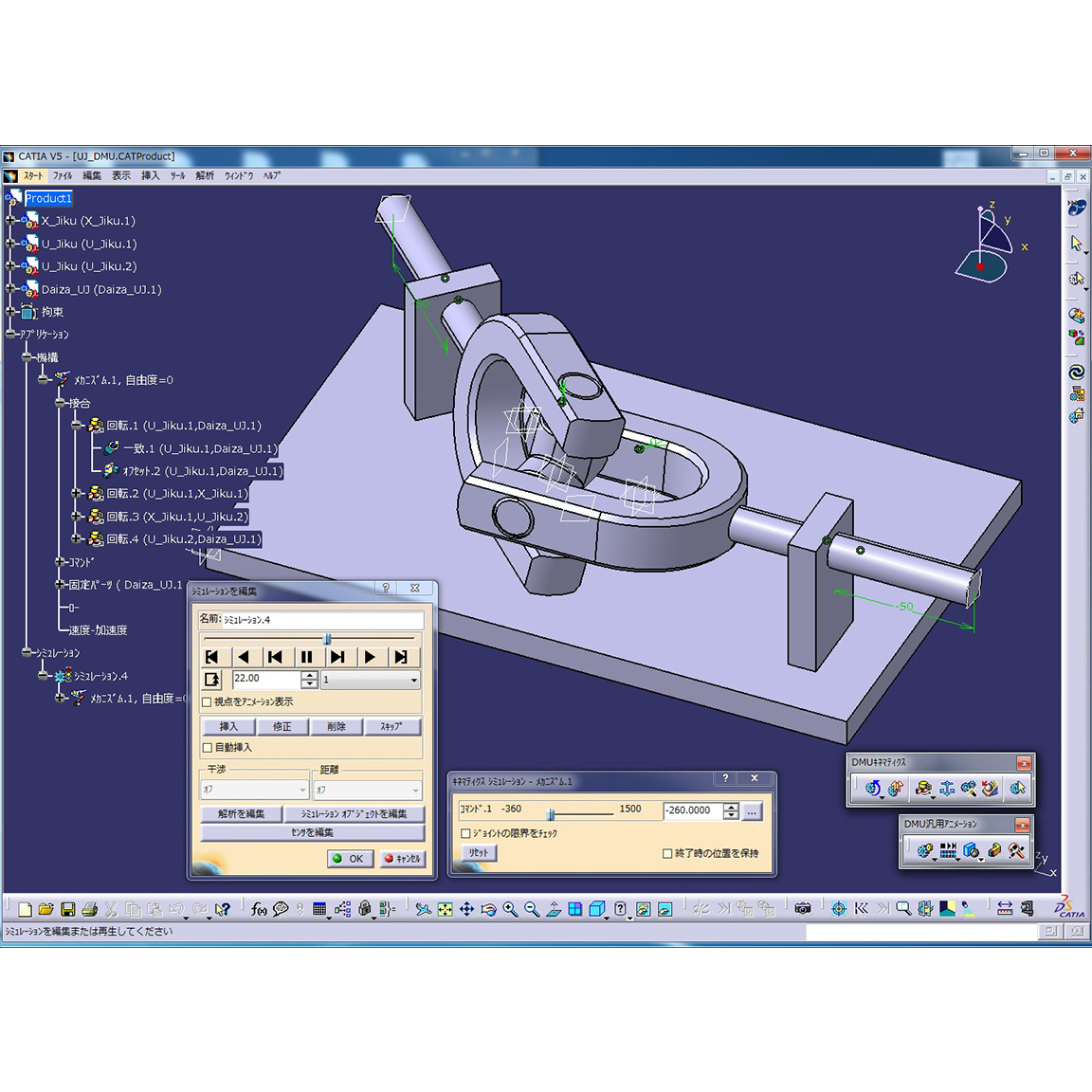Click the multi-view quad window icon
This screenshot has width=1092, height=1092.
tap(574, 909)
